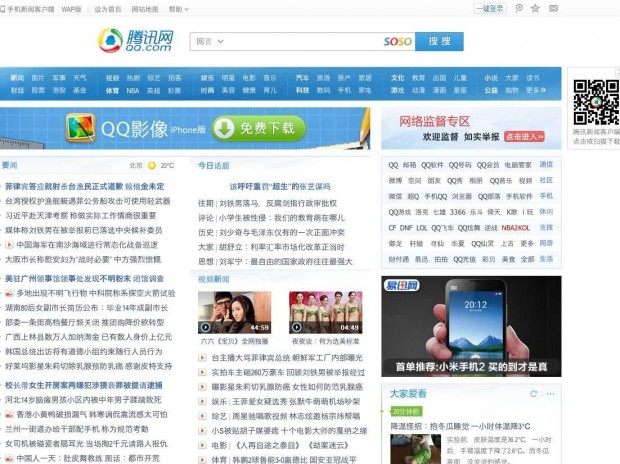620x464 pixels.
Task: Select 娱乐 in navigation bar
Action: [207, 78]
